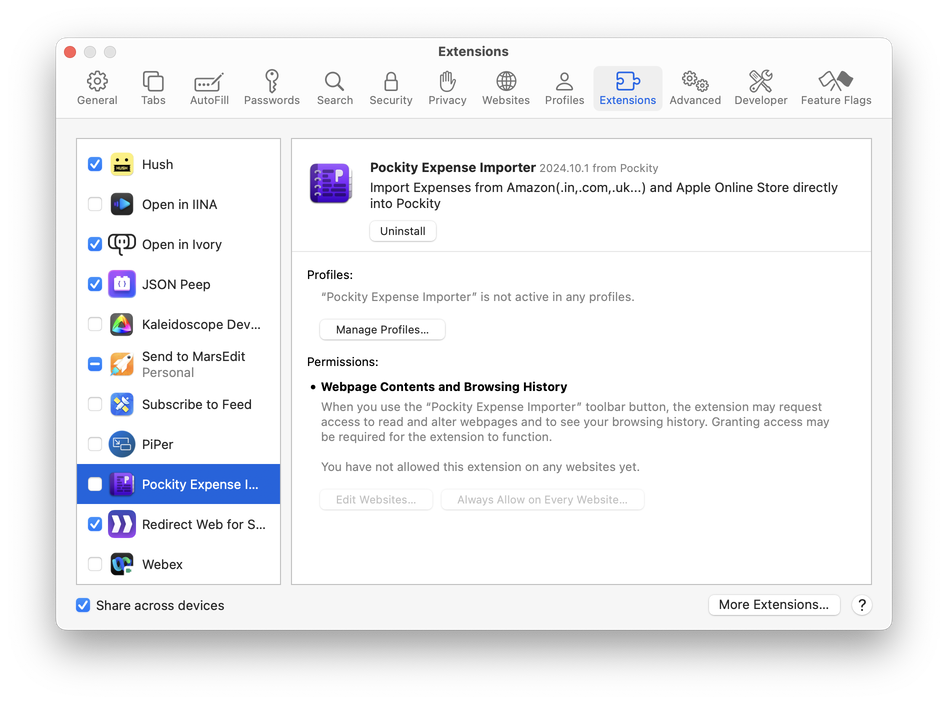Close the Extensions window with red button
The height and width of the screenshot is (704, 948).
pyautogui.click(x=70, y=52)
